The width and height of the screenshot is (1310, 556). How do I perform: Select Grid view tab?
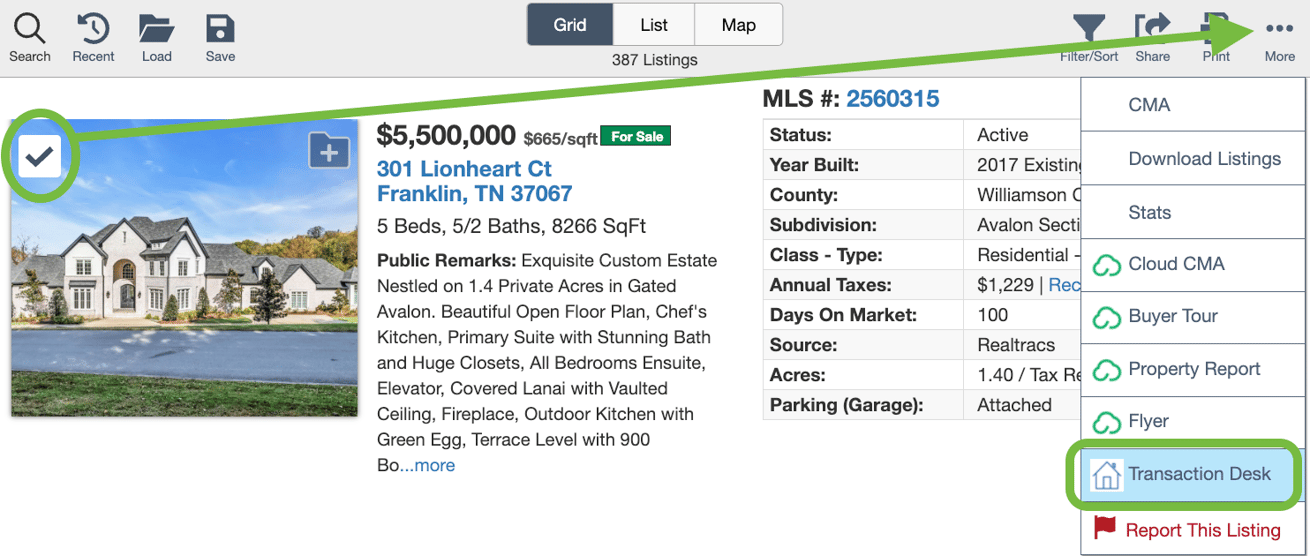click(x=570, y=25)
